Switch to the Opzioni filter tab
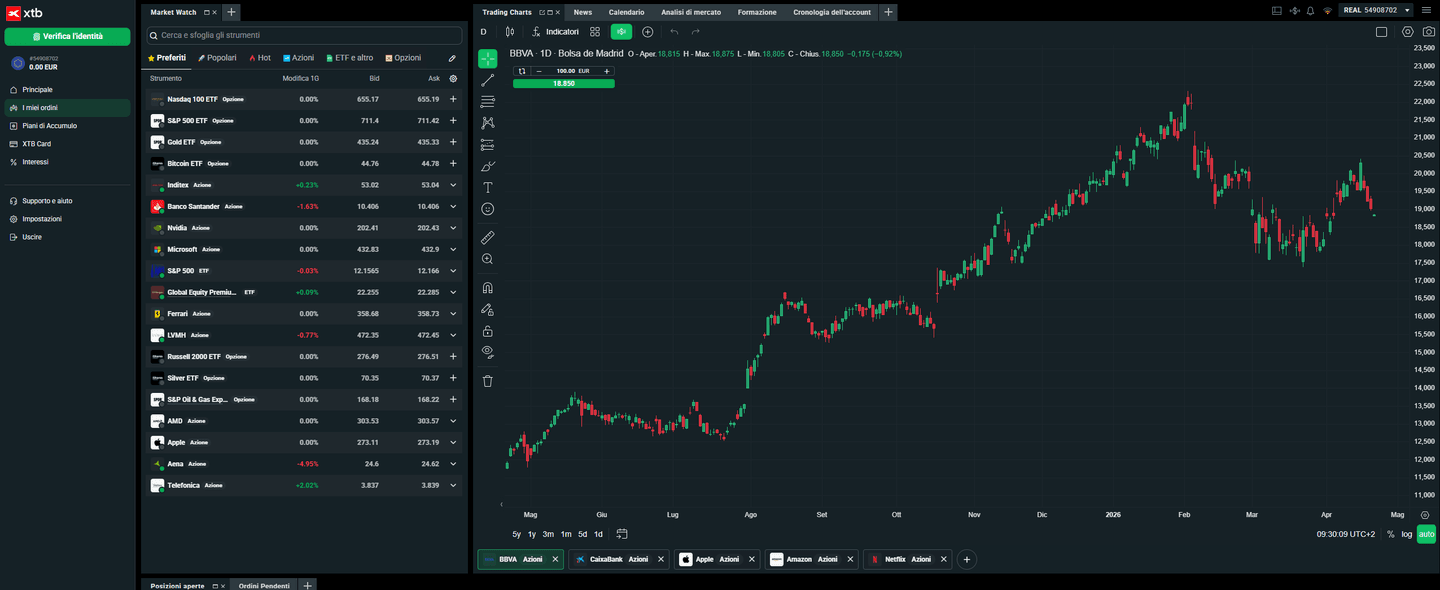Image resolution: width=1440 pixels, height=590 pixels. click(x=403, y=58)
